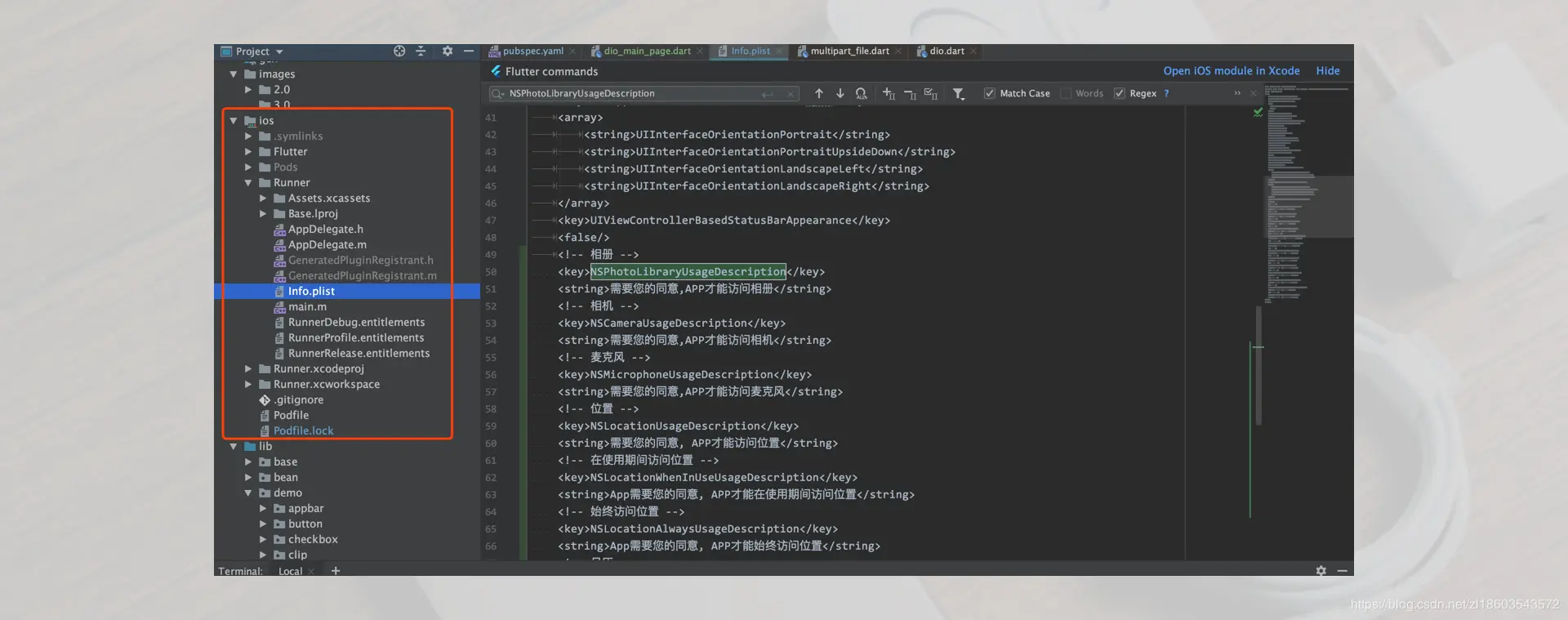Select all occurrences icon in find bar
This screenshot has height=620, width=1568.
[x=931, y=94]
